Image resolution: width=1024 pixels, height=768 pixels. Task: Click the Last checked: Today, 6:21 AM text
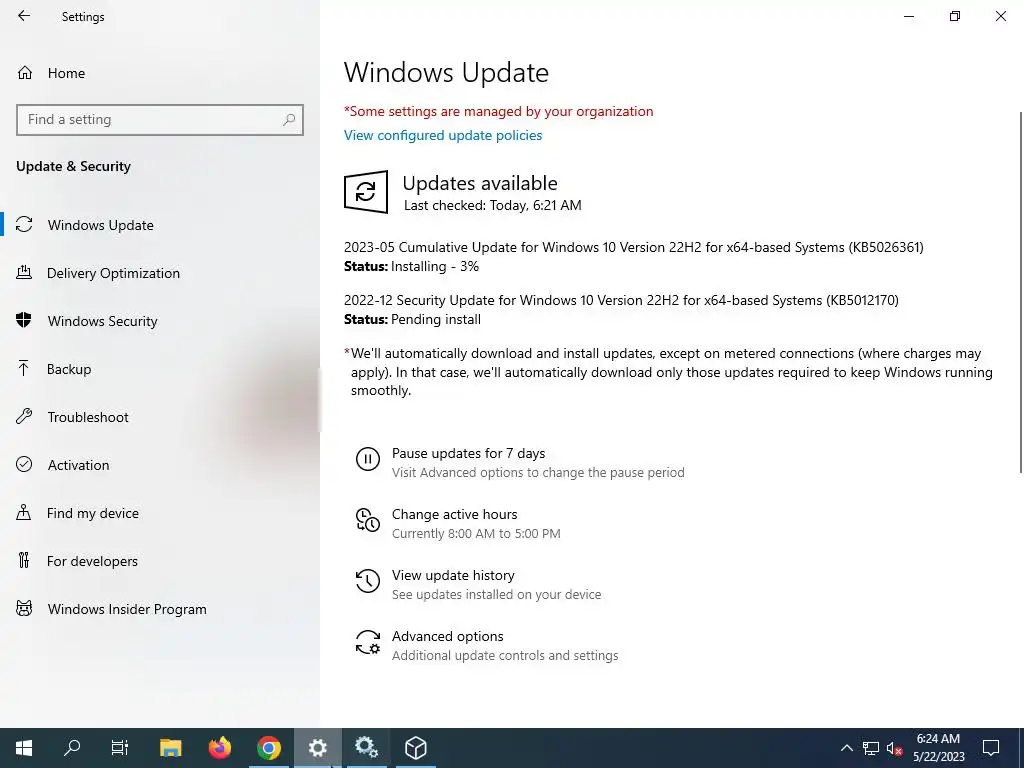(x=492, y=206)
